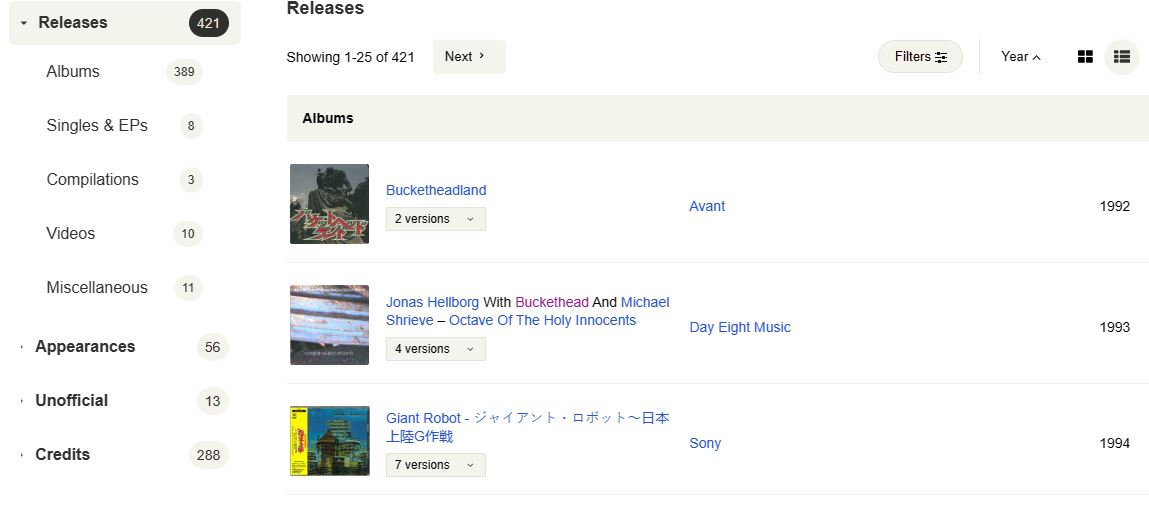
Task: Switch to list view layout
Action: (1121, 57)
